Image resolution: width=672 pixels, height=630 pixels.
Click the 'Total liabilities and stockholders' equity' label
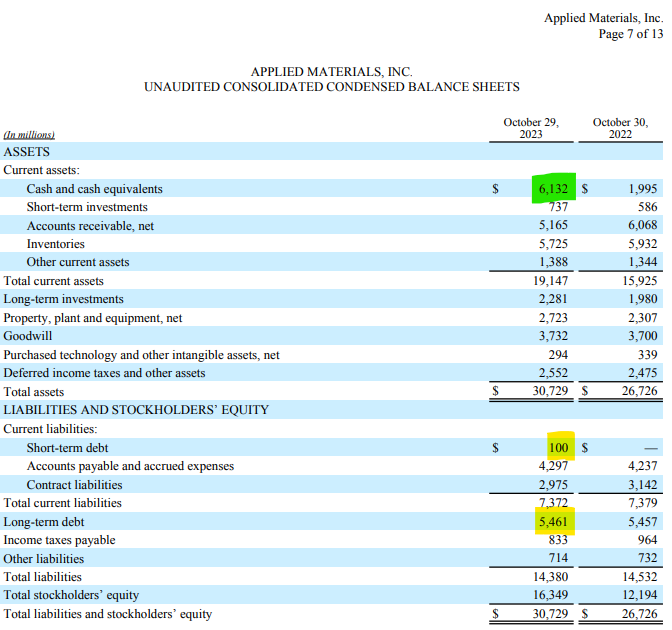tap(108, 614)
